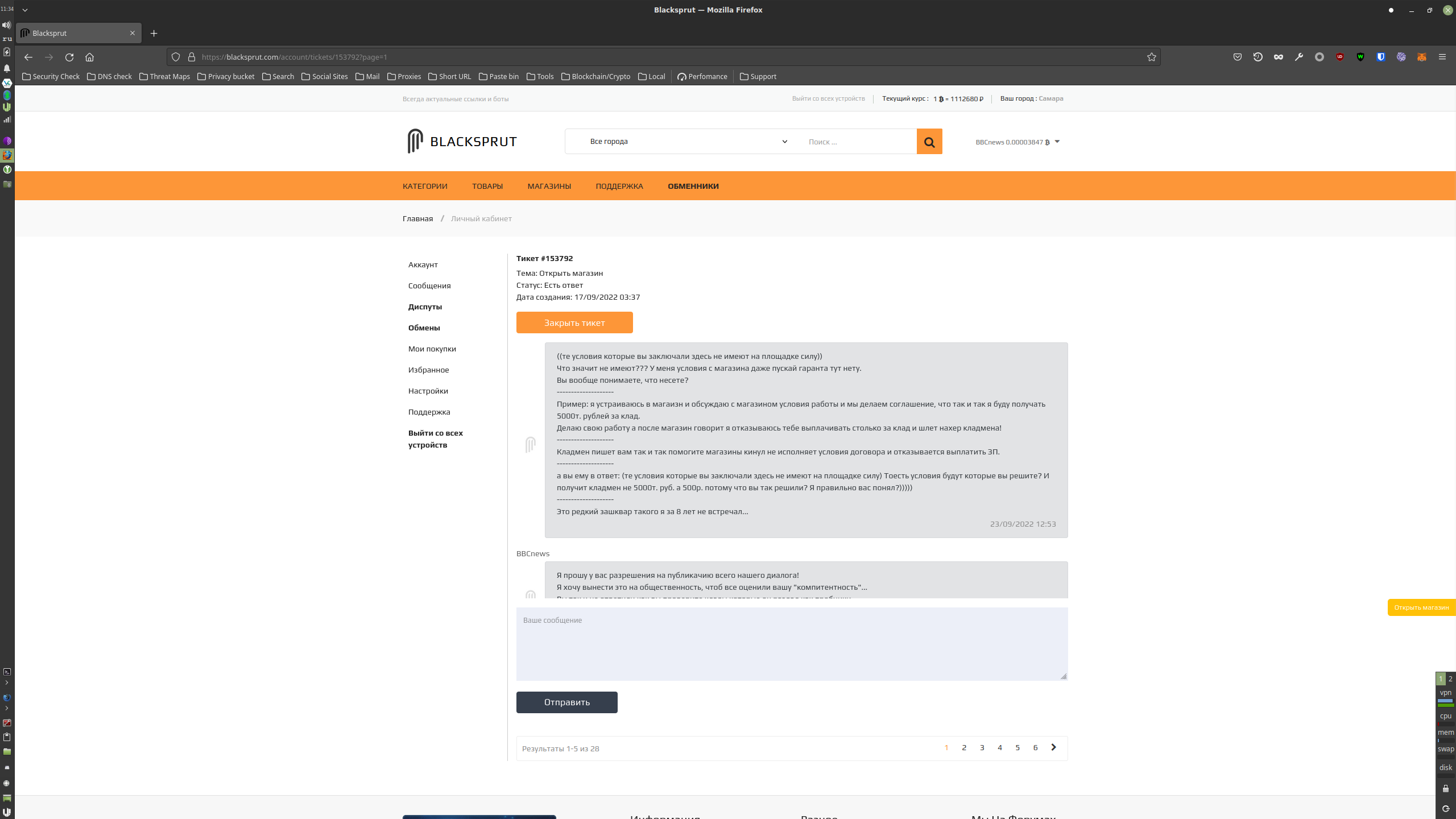Image resolution: width=1456 pixels, height=819 pixels.
Task: Click Главная breadcrumb link
Action: [x=417, y=218]
